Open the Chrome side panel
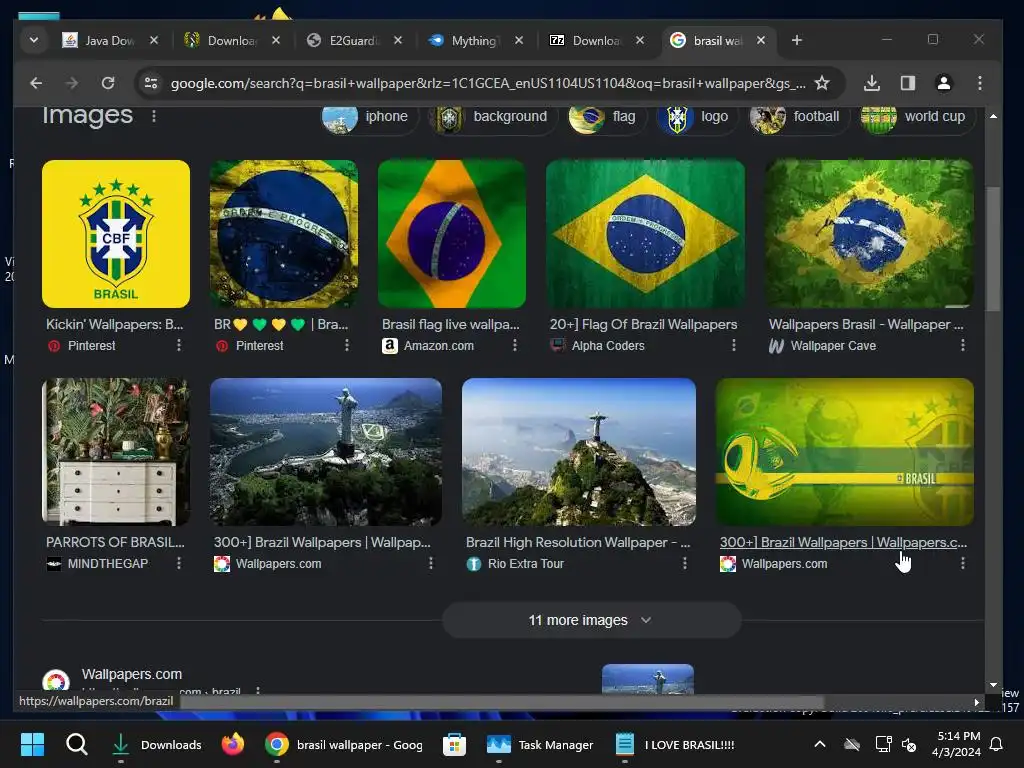 pos(908,83)
